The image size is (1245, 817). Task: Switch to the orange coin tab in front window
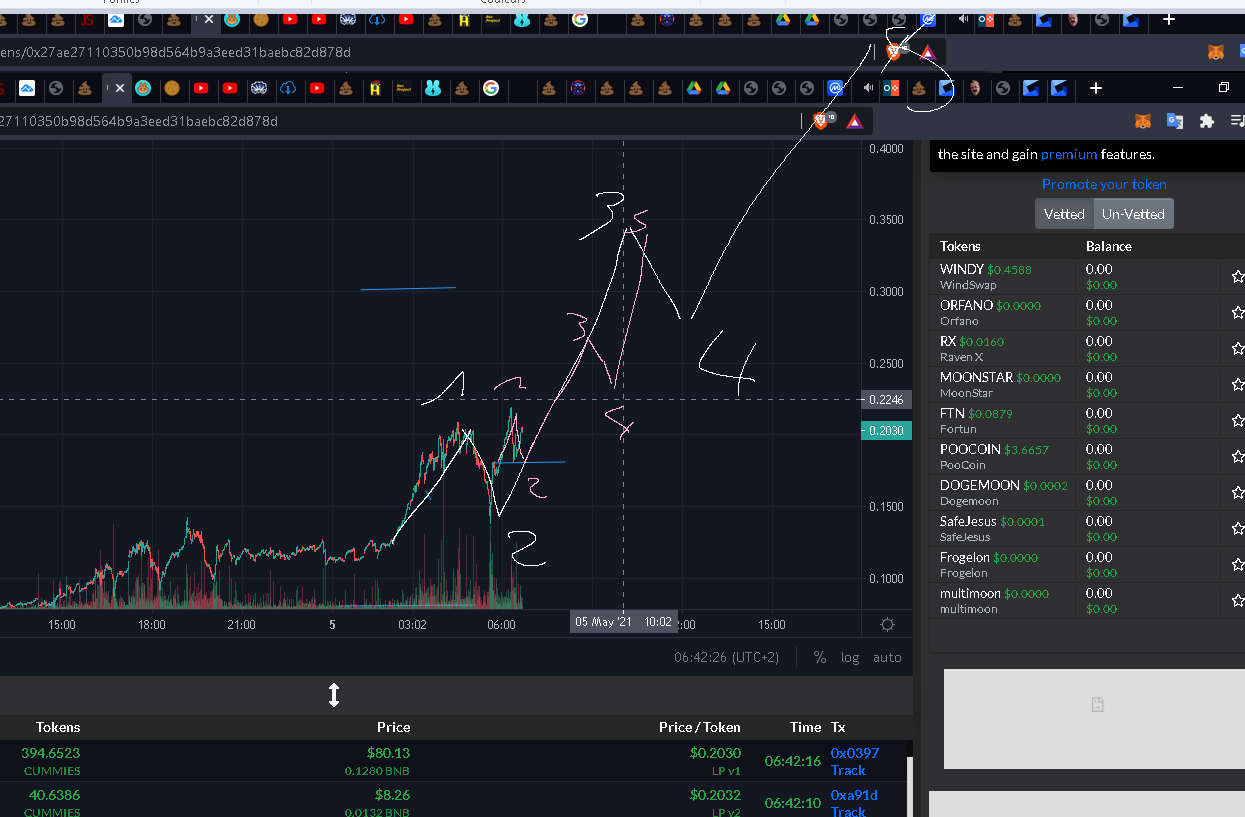coord(171,88)
